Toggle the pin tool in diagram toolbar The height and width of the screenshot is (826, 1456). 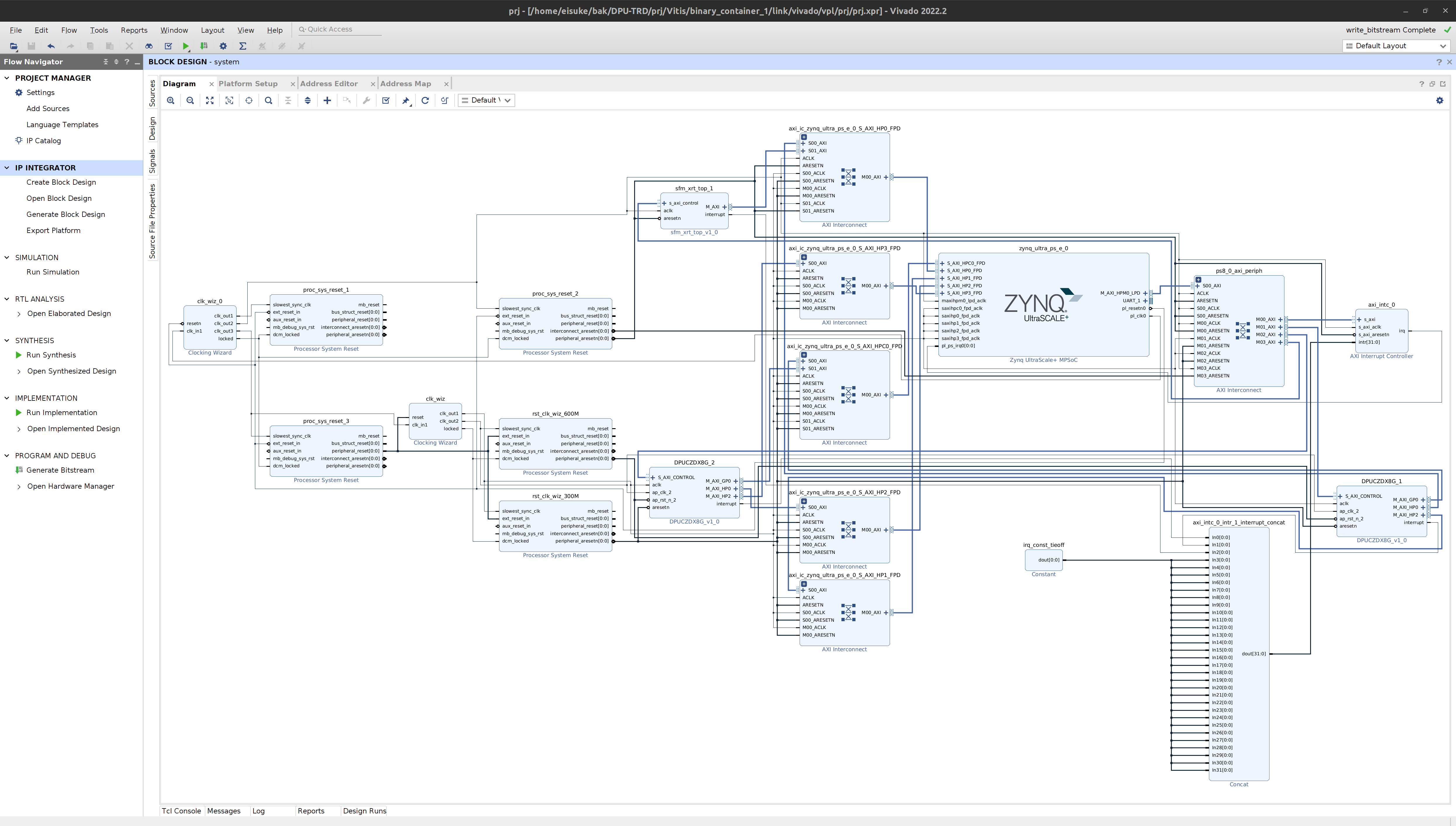(405, 101)
